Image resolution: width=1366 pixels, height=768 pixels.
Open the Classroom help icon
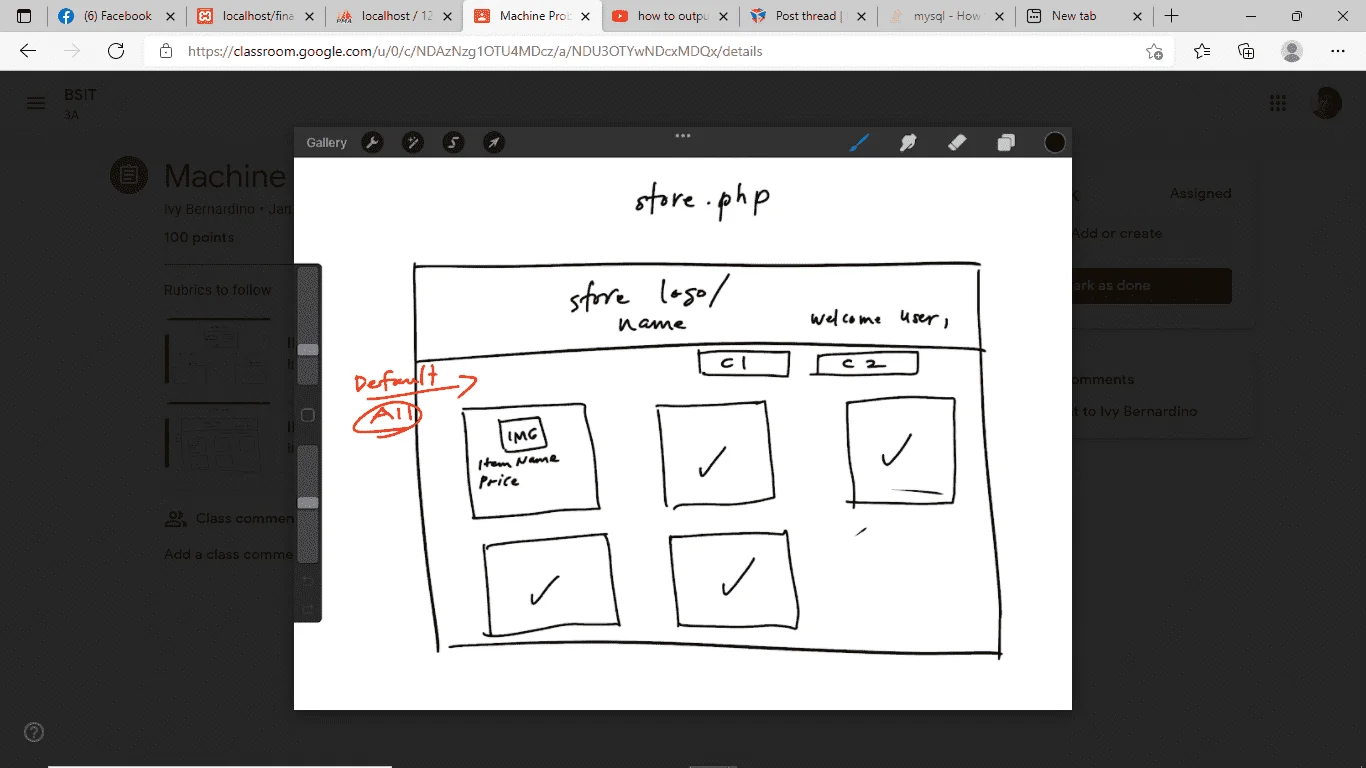click(x=34, y=732)
